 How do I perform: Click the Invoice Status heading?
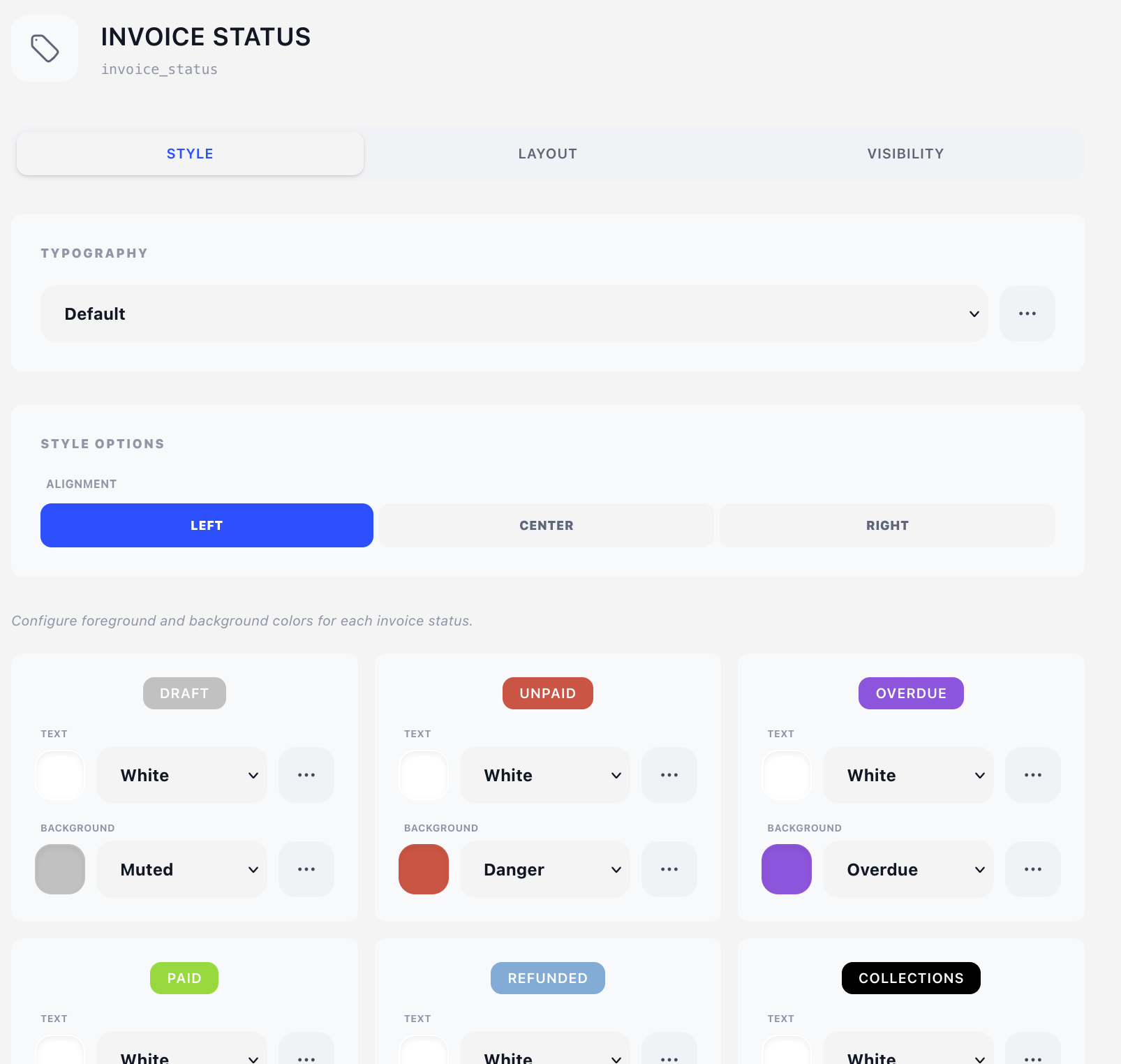click(206, 37)
